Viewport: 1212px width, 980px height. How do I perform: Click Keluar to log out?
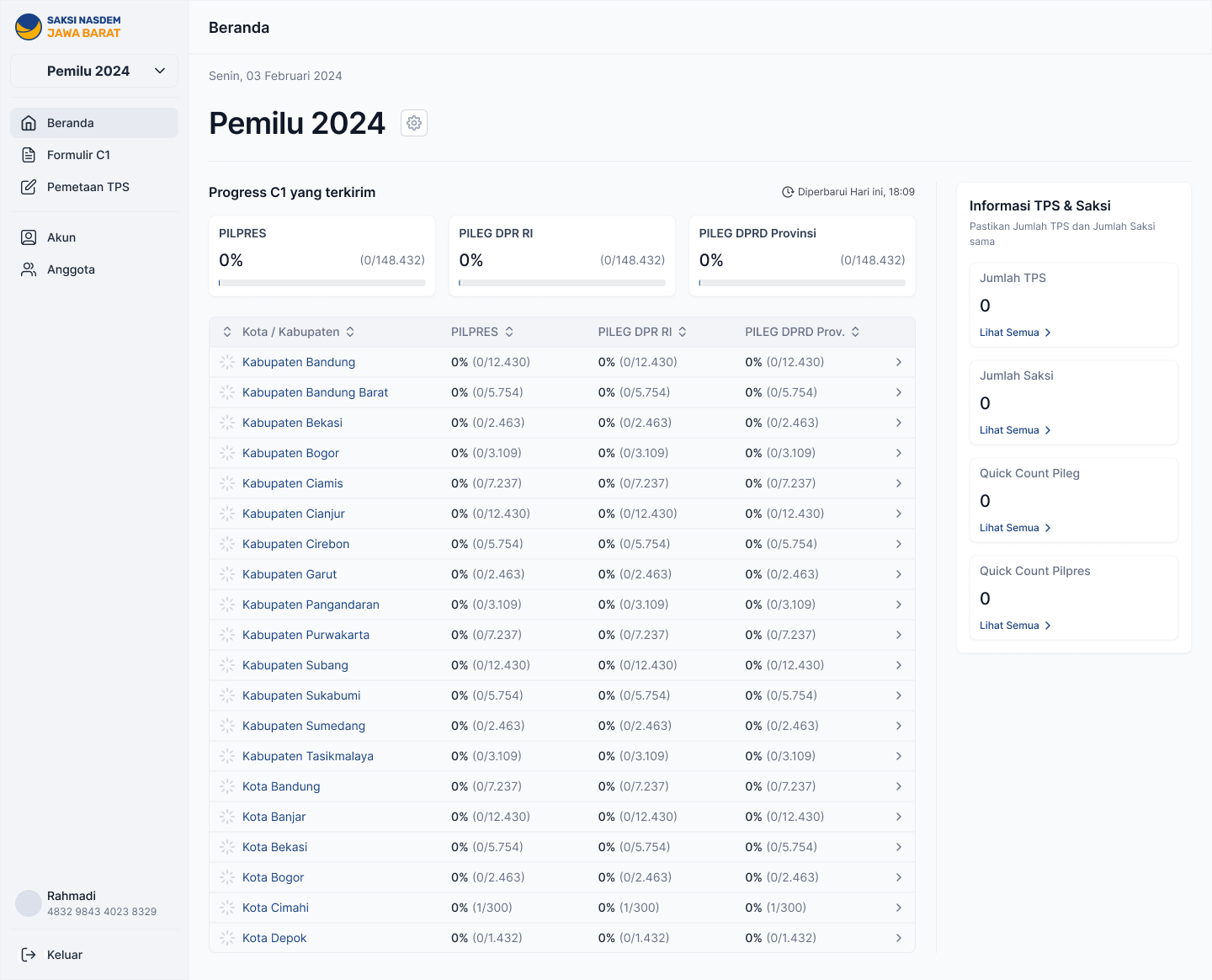tap(94, 955)
